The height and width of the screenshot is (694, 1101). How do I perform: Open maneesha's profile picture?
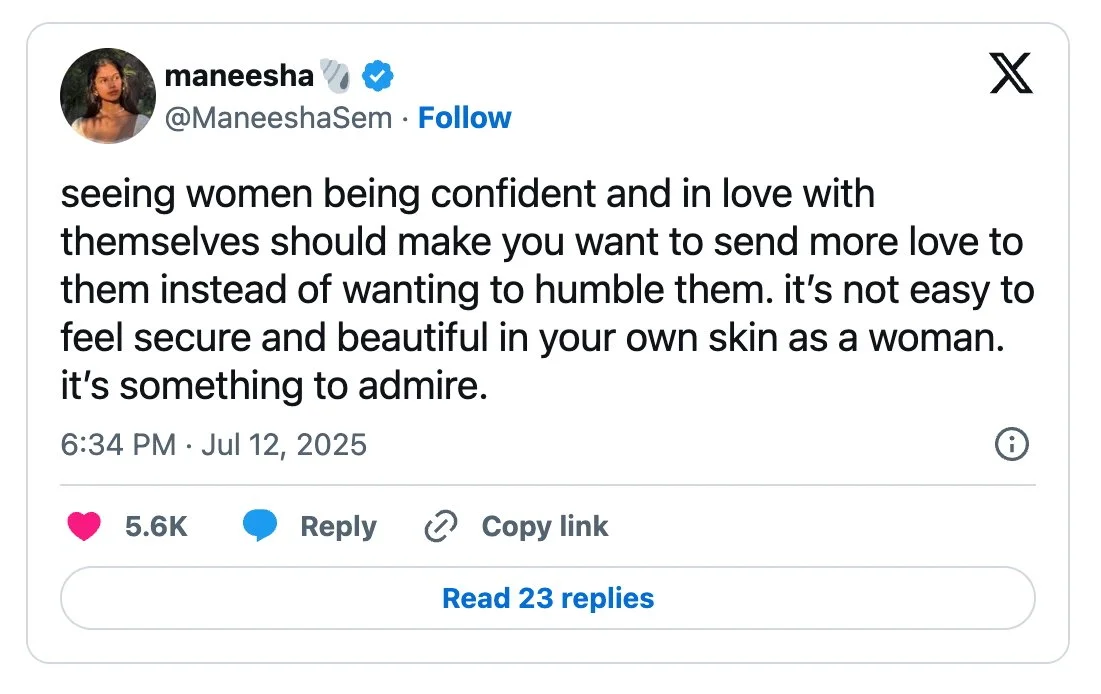[108, 95]
